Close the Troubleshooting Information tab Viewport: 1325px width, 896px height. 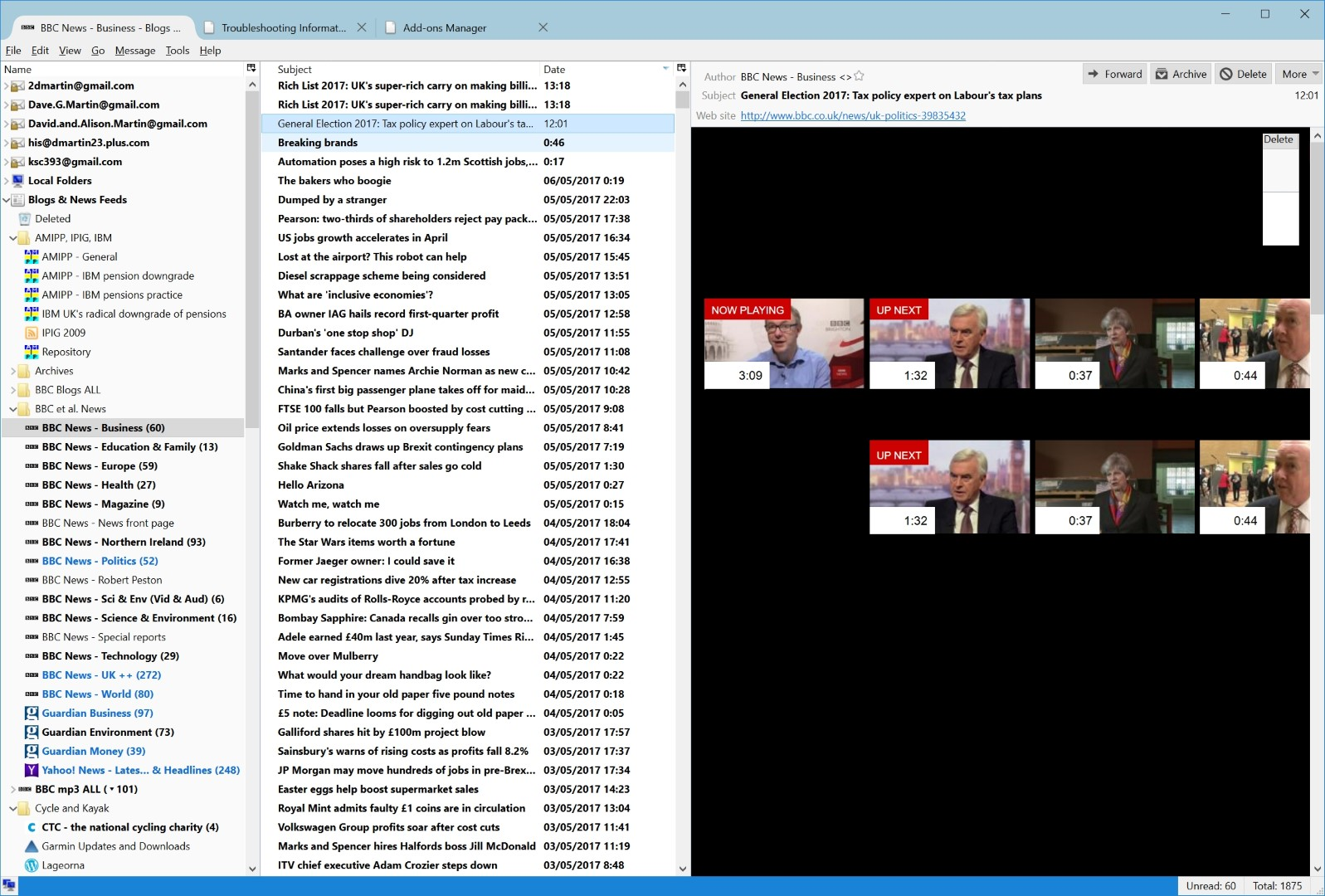[x=362, y=27]
